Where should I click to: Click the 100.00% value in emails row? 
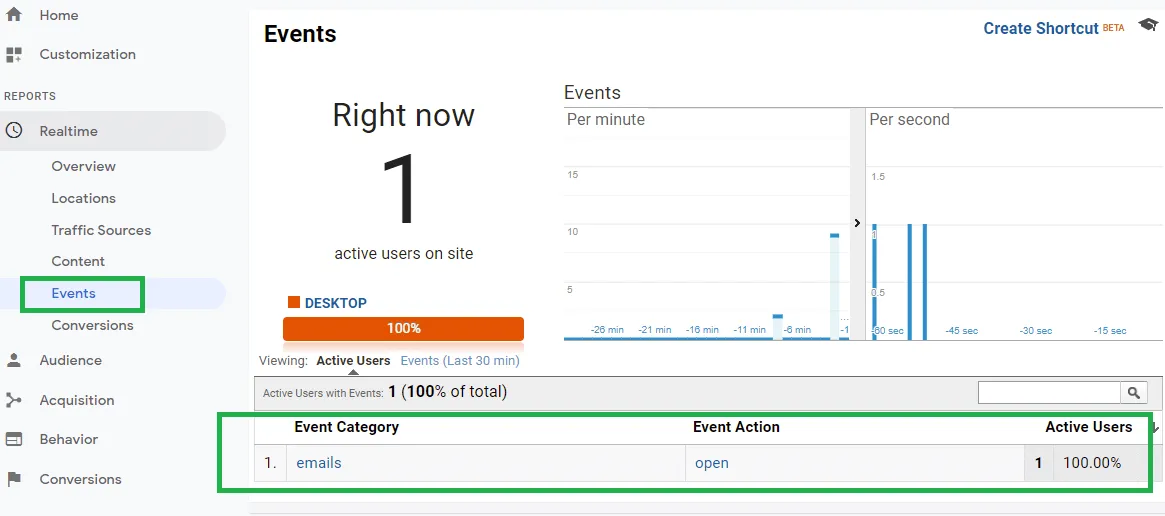(x=1091, y=462)
